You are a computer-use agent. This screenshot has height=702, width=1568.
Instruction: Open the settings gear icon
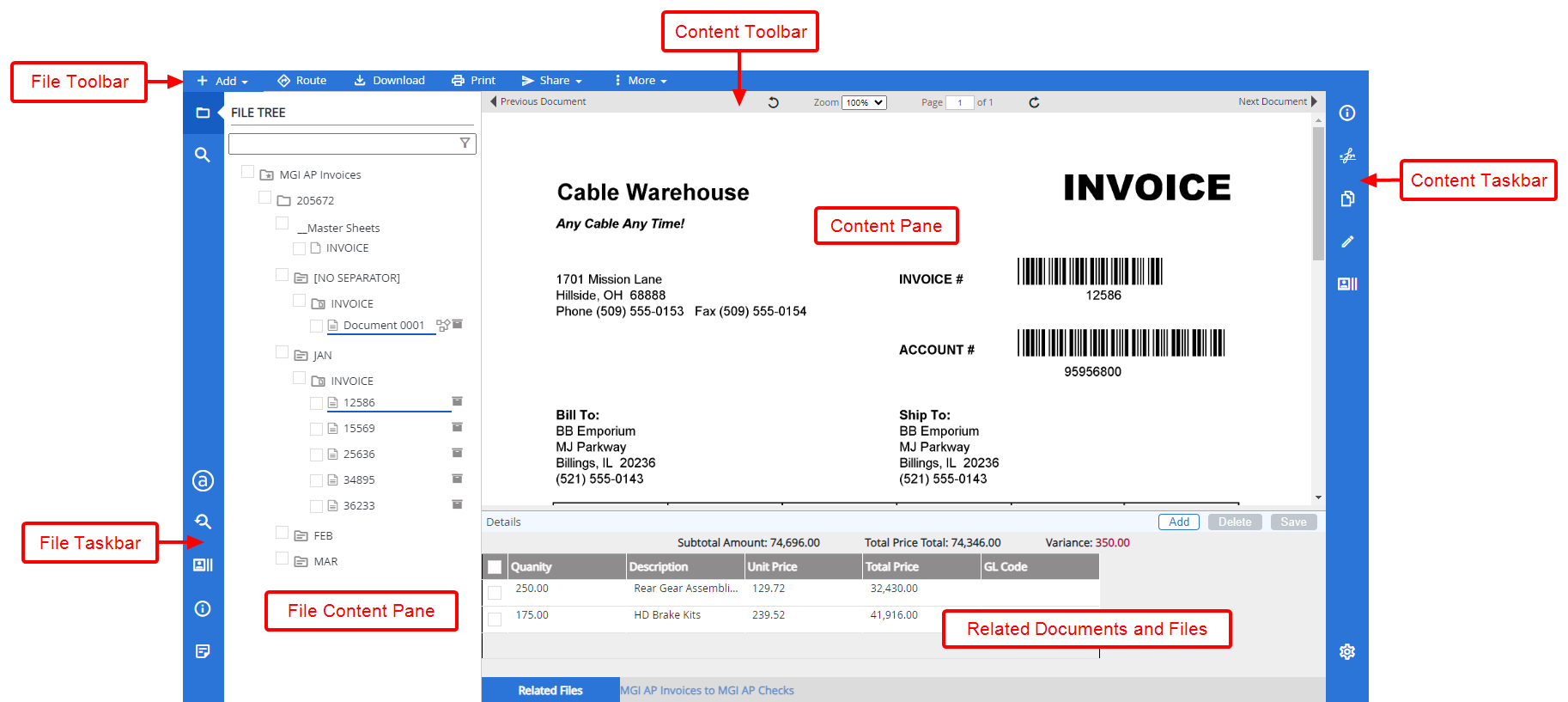pos(1347,651)
